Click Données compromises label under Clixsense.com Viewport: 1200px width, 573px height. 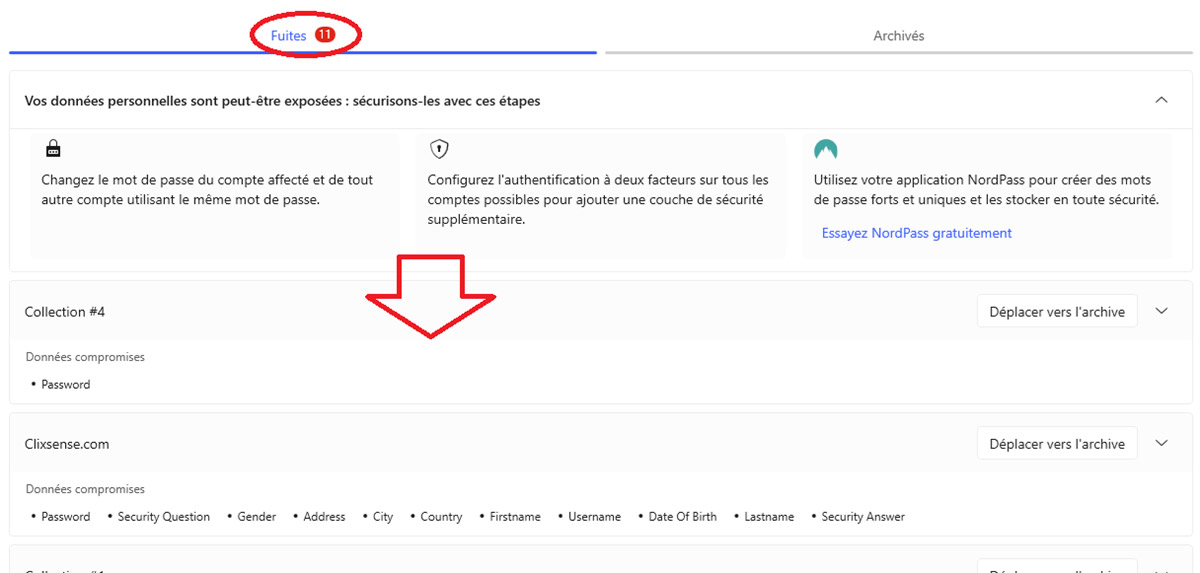(85, 489)
